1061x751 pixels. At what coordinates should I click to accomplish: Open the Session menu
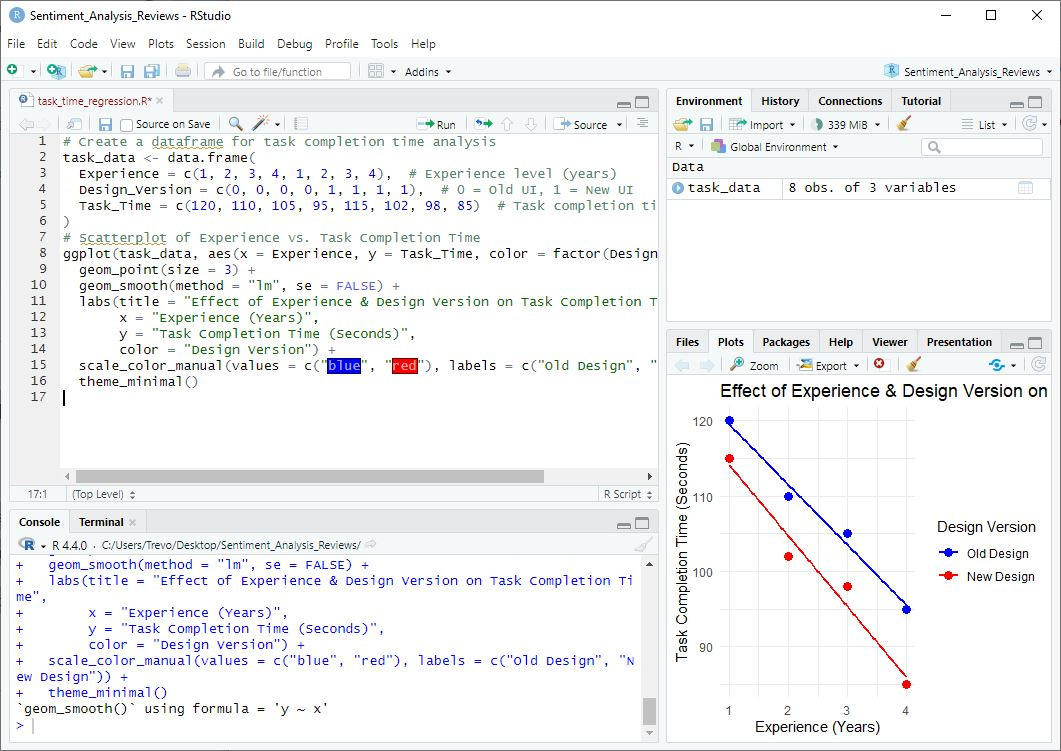coord(206,44)
